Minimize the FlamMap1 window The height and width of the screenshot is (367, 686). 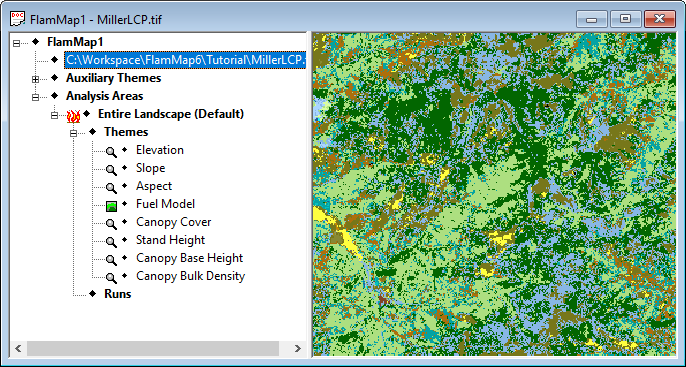(592, 19)
